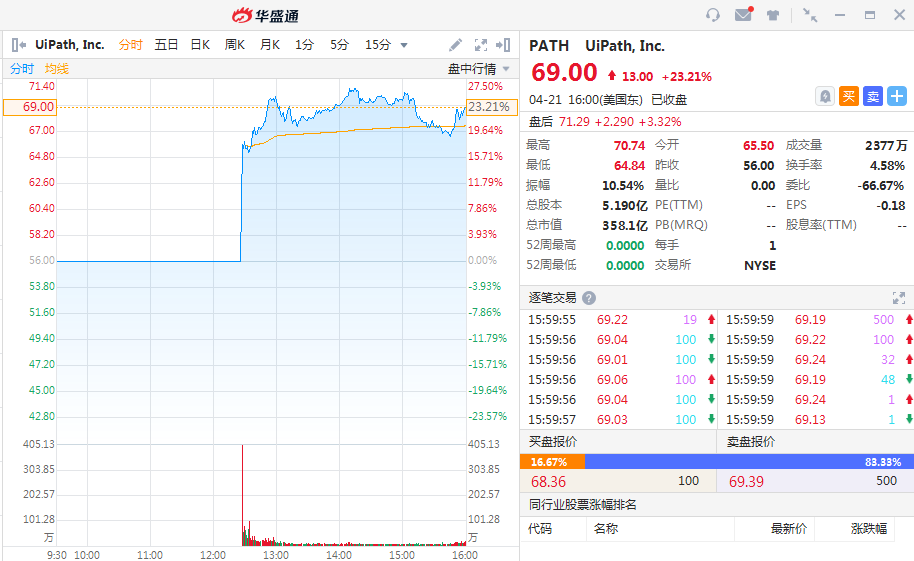Sort by 代码 column header
Image resolution: width=914 pixels, height=561 pixels.
540,529
